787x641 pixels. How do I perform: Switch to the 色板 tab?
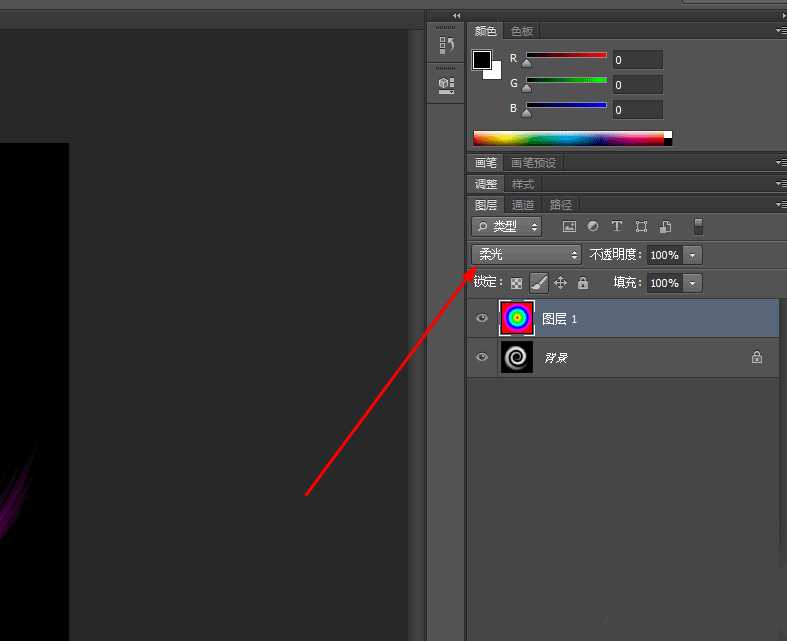[x=522, y=31]
